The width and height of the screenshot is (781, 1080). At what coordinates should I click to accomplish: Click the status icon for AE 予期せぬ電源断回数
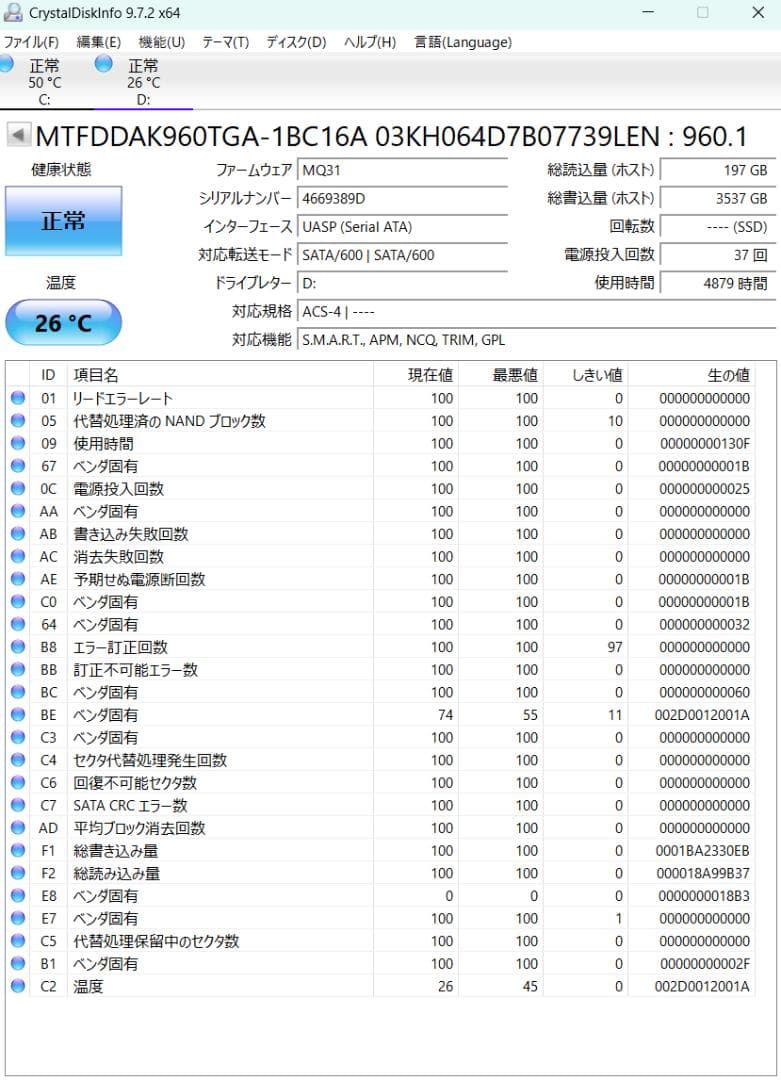18,579
